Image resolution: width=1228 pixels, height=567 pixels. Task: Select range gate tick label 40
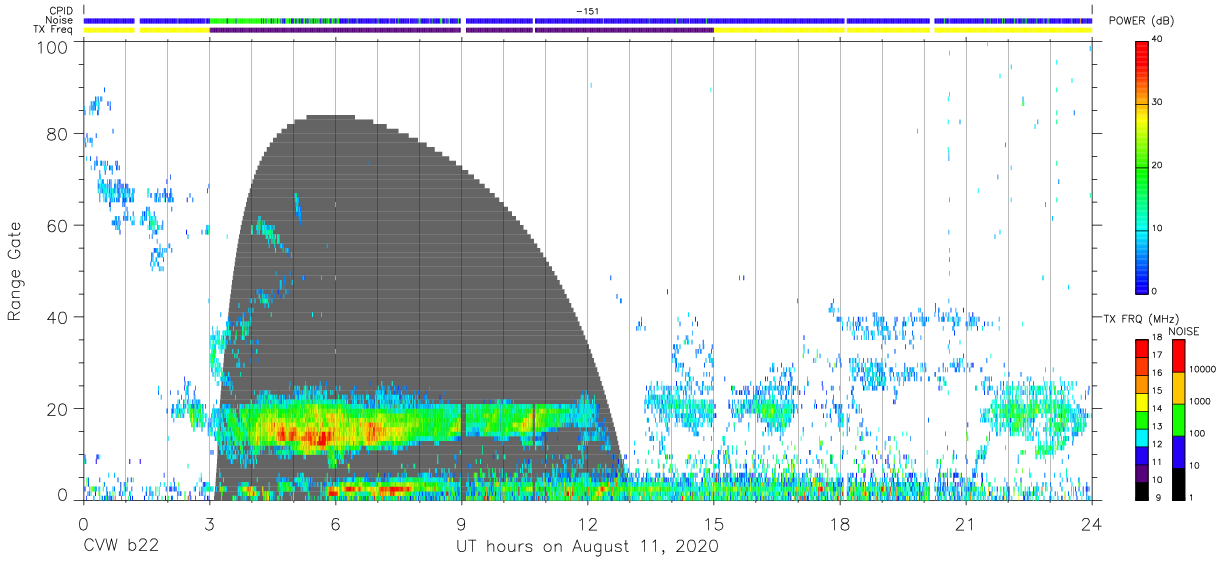pyautogui.click(x=58, y=317)
